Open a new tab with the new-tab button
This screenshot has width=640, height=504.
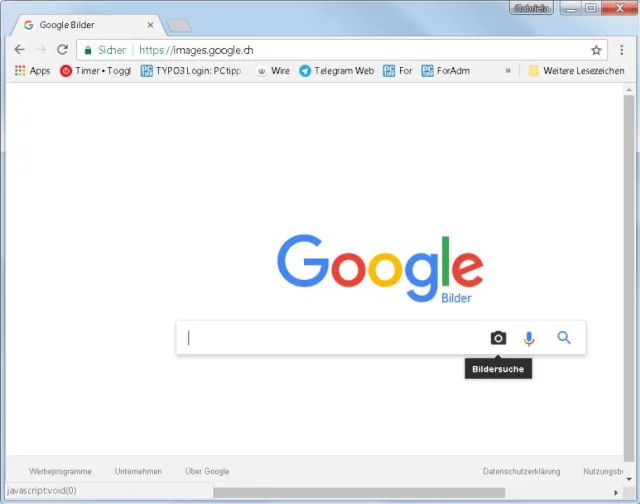pos(178,25)
